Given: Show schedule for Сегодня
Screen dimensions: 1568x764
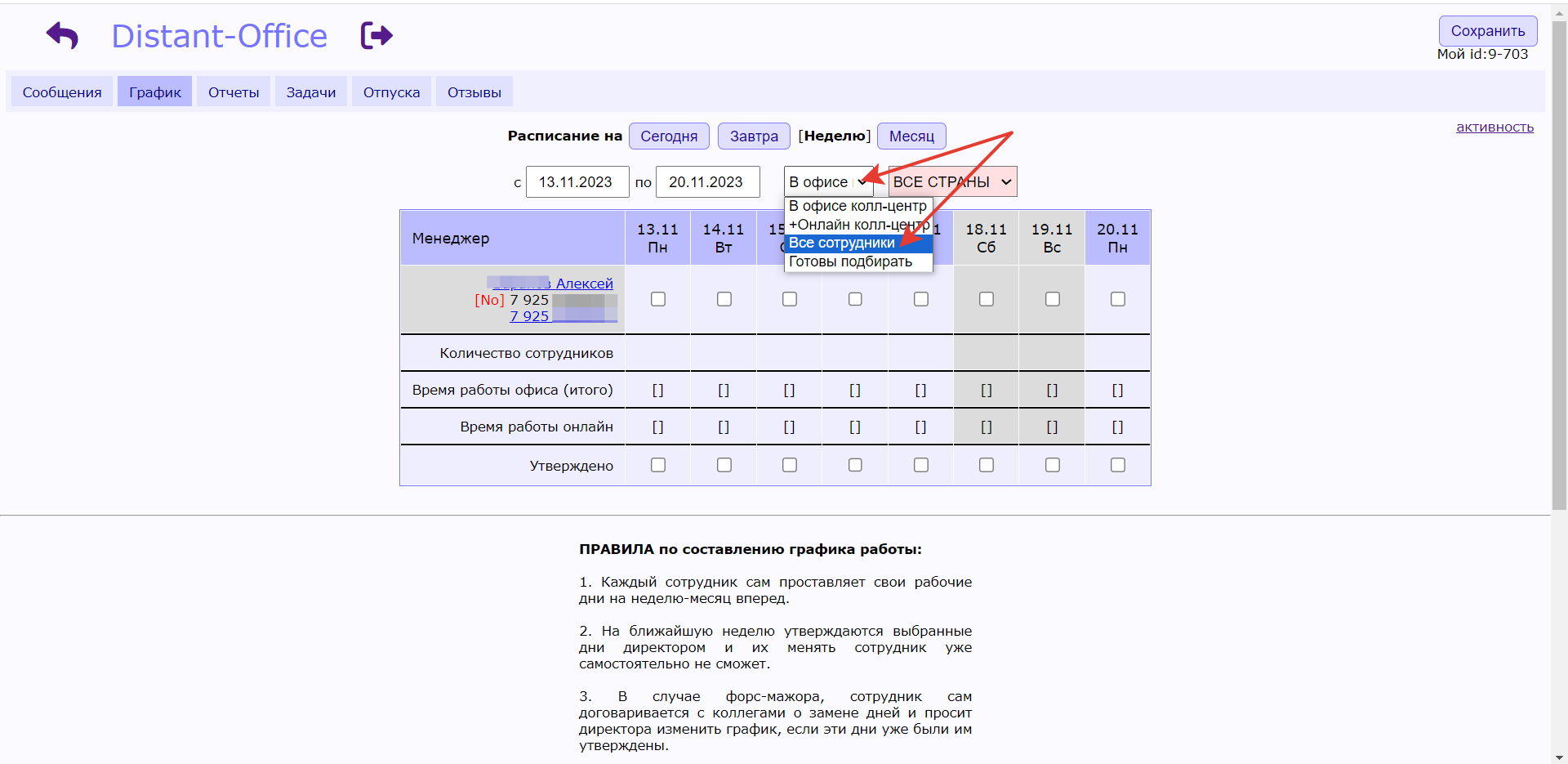Looking at the screenshot, I should pos(669,136).
